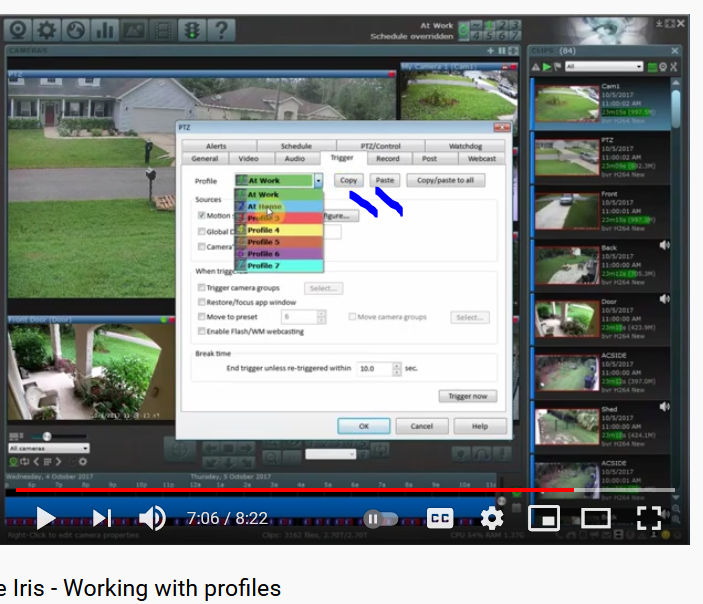Enable theater mode view
703x604 pixels.
click(596, 518)
